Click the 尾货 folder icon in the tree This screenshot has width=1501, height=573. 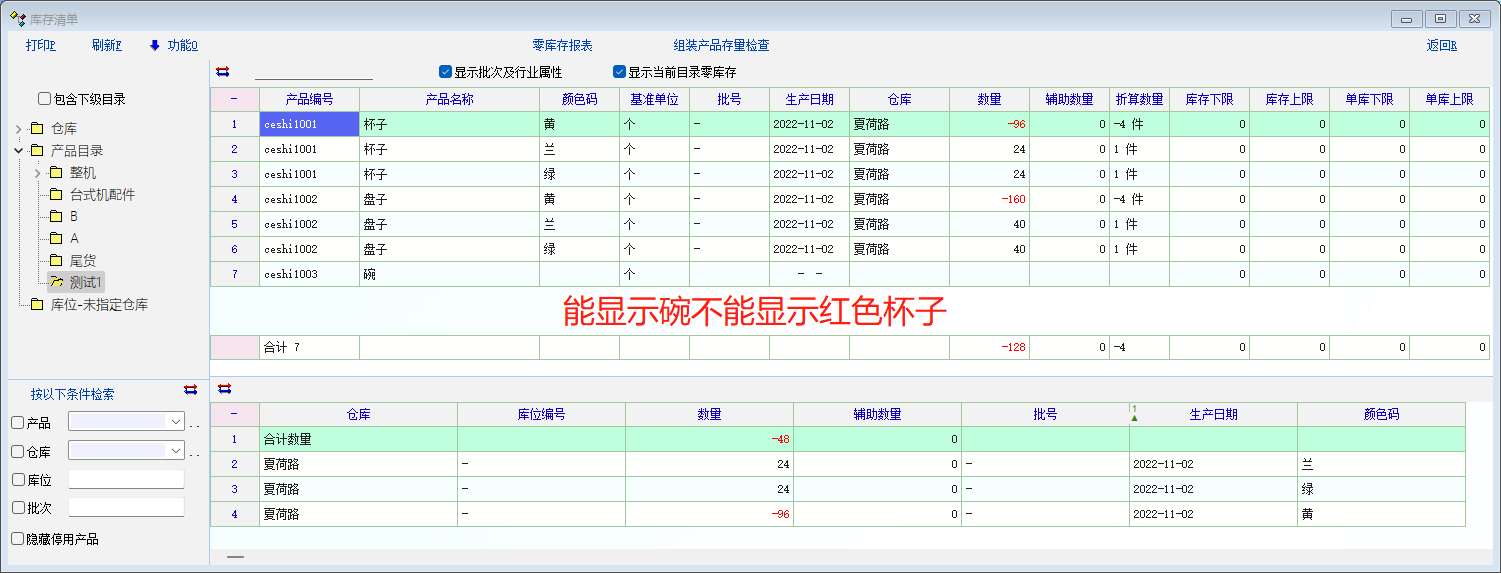(57, 260)
